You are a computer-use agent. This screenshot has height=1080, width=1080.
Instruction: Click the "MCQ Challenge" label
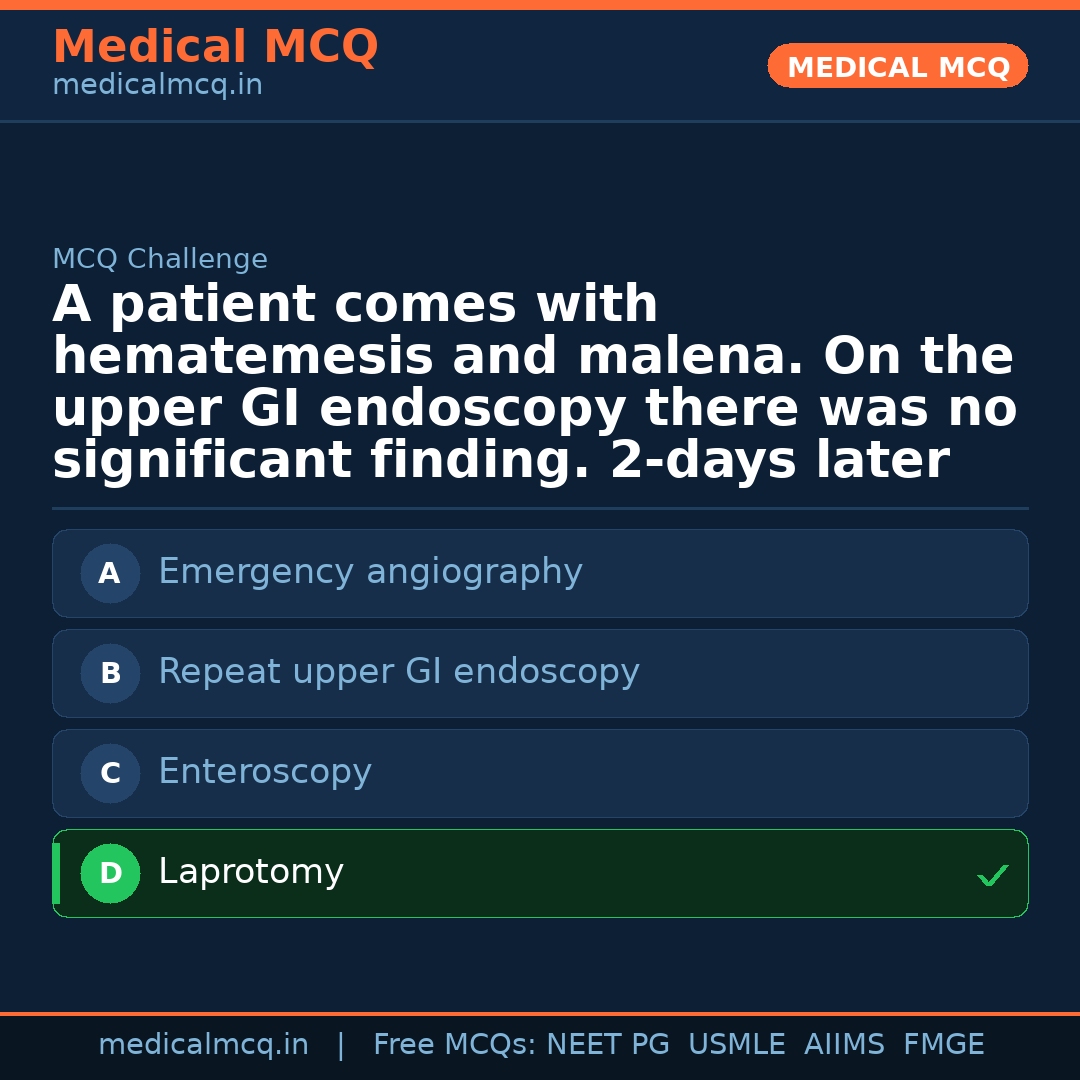pos(160,260)
